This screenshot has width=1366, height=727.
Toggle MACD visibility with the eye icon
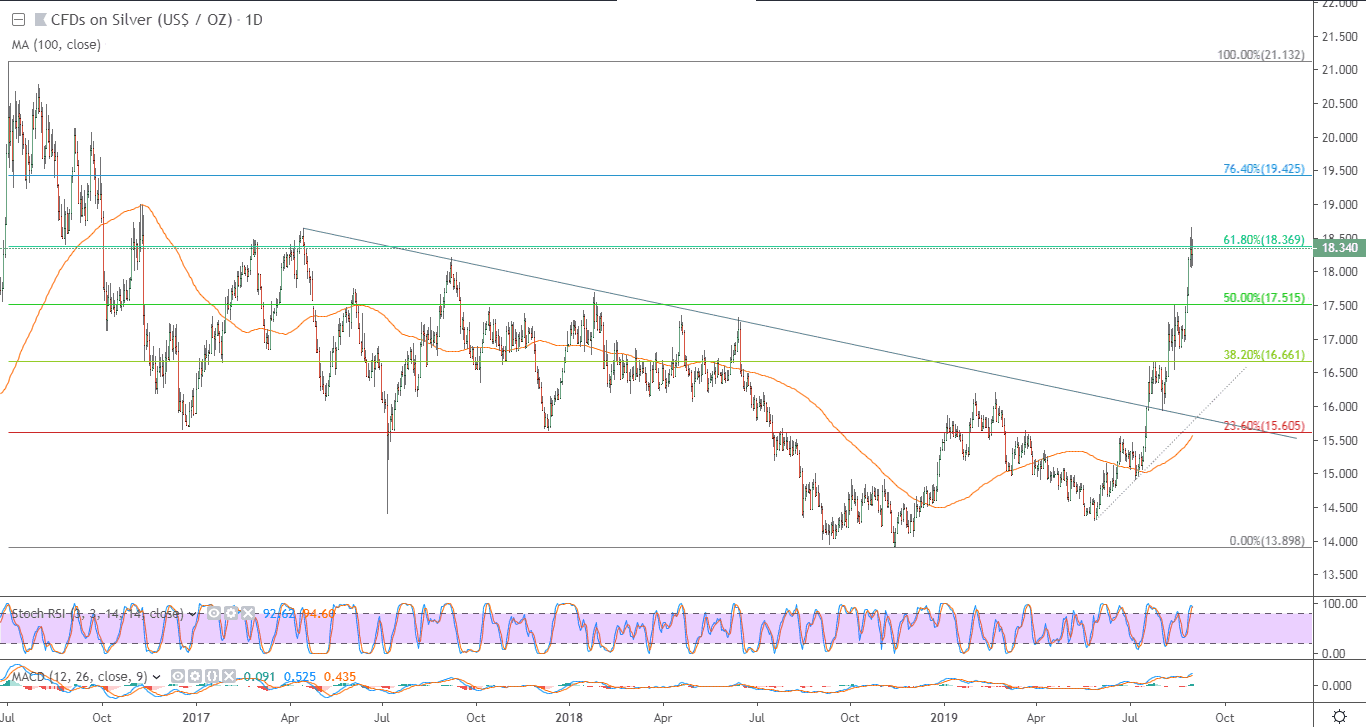[x=178, y=677]
